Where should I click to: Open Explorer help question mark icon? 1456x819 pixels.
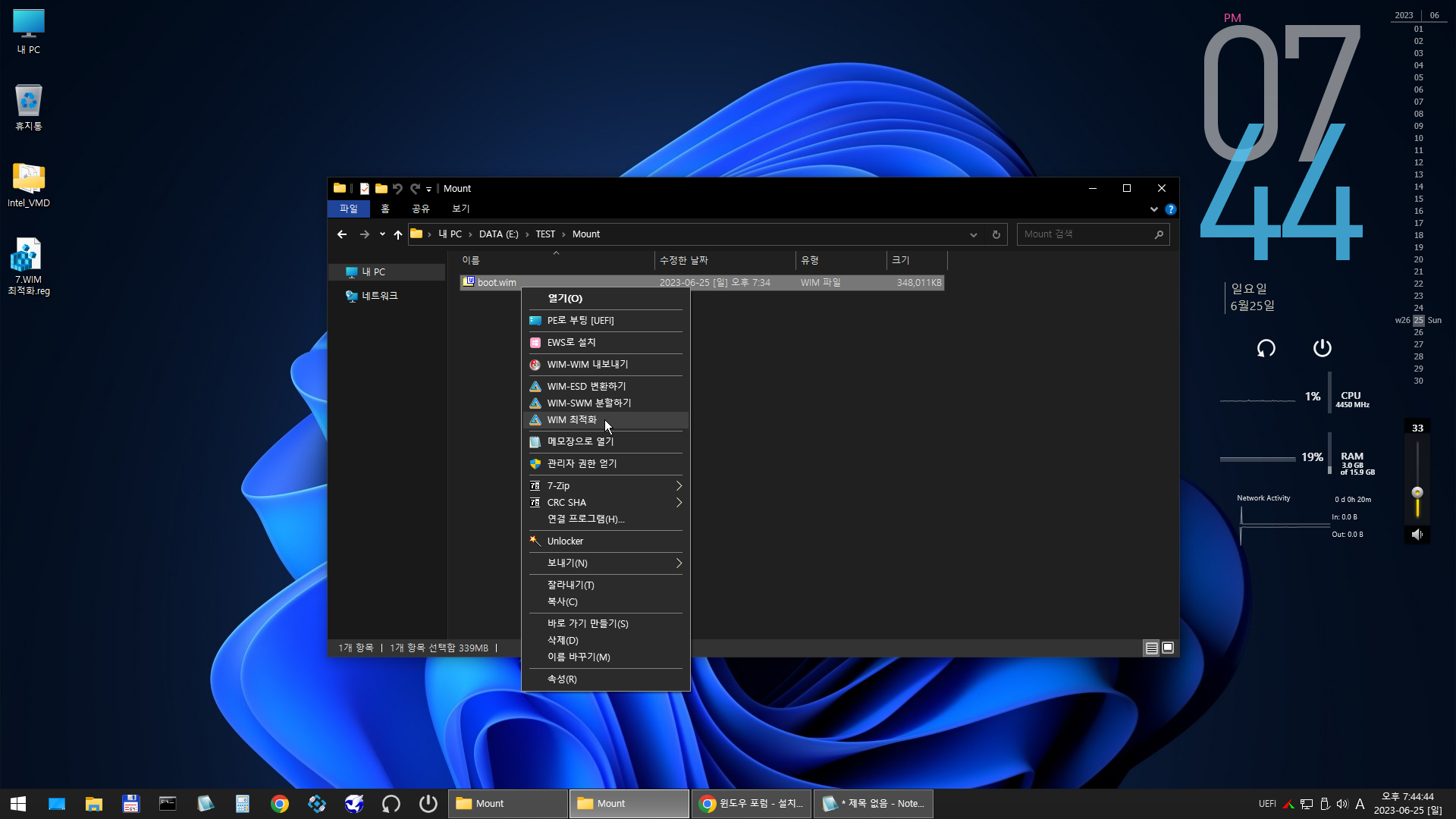coord(1171,209)
